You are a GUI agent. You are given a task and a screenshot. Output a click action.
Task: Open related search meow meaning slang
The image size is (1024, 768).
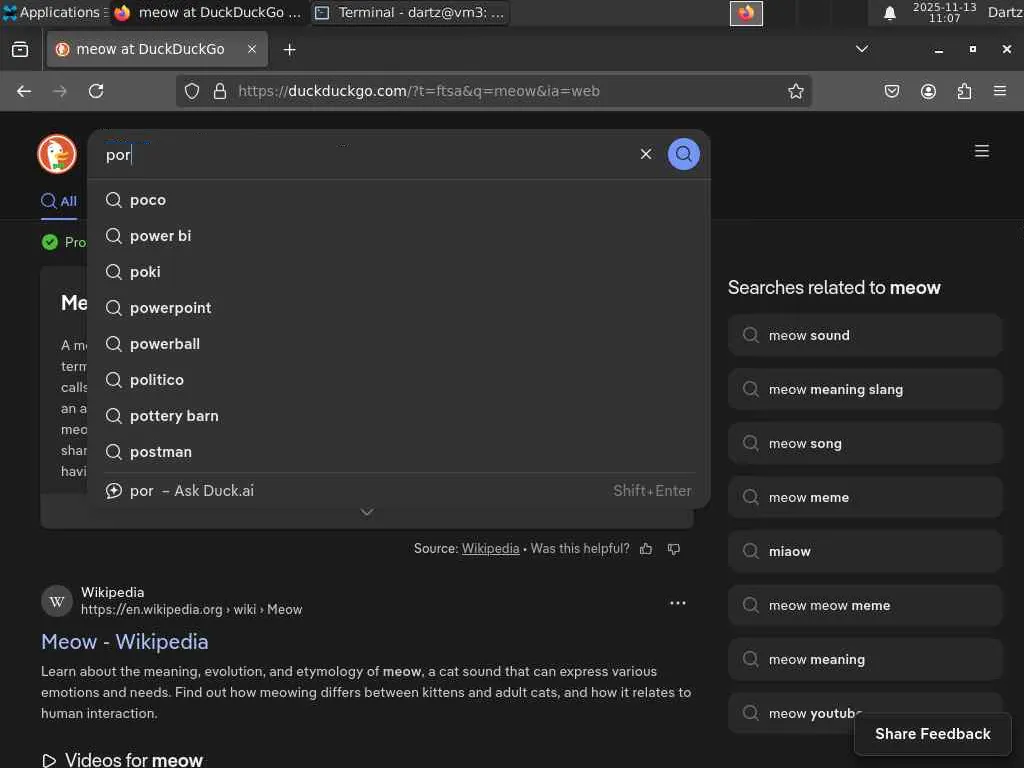click(x=865, y=389)
